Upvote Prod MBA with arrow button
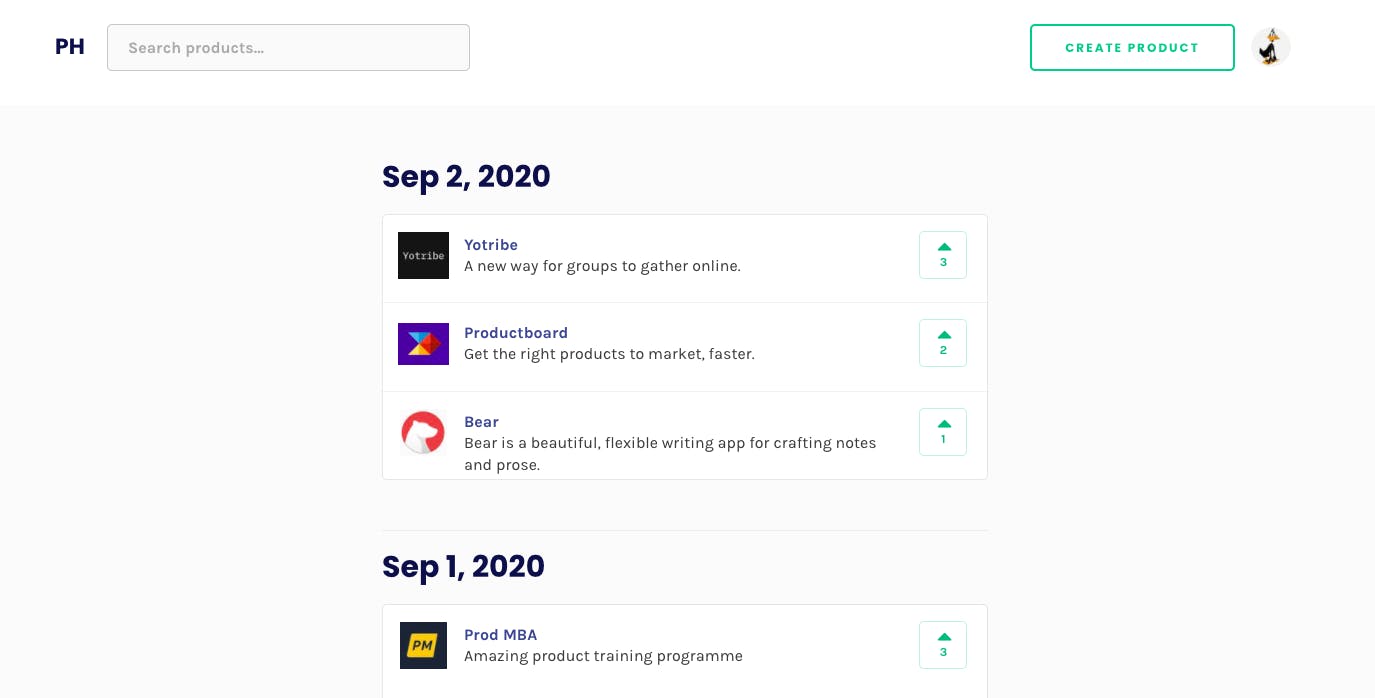Viewport: 1375px width, 698px height. click(943, 645)
